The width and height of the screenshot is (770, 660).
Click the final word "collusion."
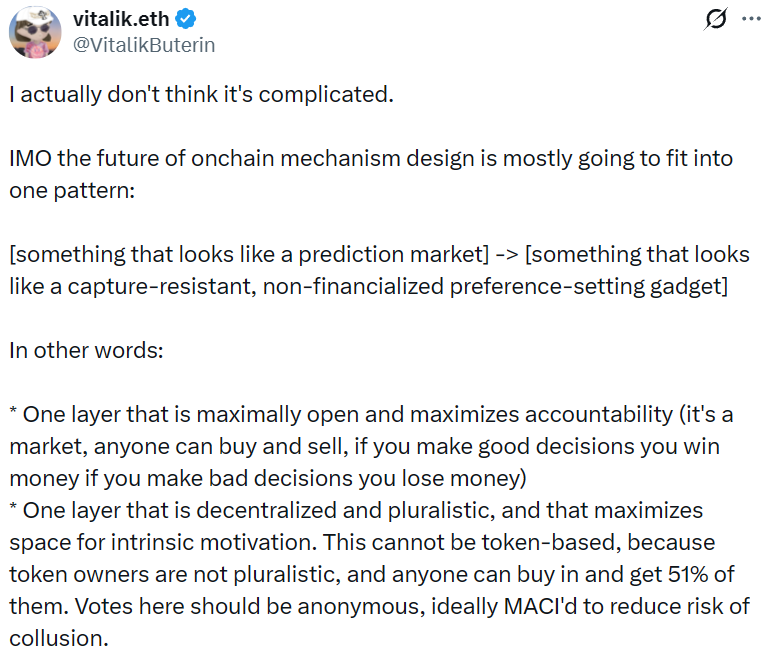click(55, 637)
